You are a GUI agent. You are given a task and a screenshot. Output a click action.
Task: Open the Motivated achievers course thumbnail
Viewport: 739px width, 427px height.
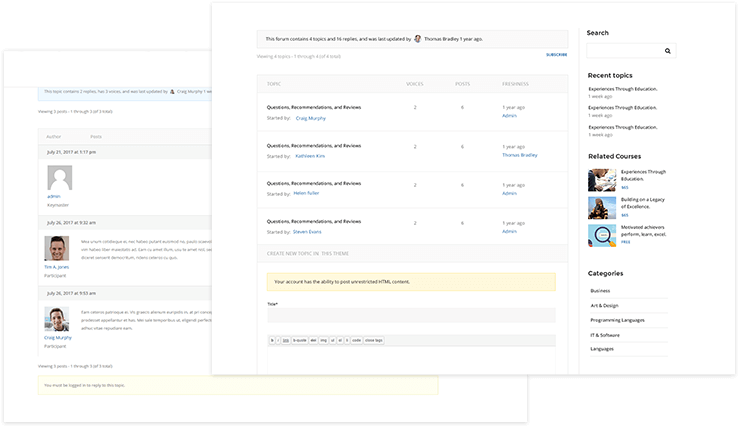pyautogui.click(x=602, y=235)
